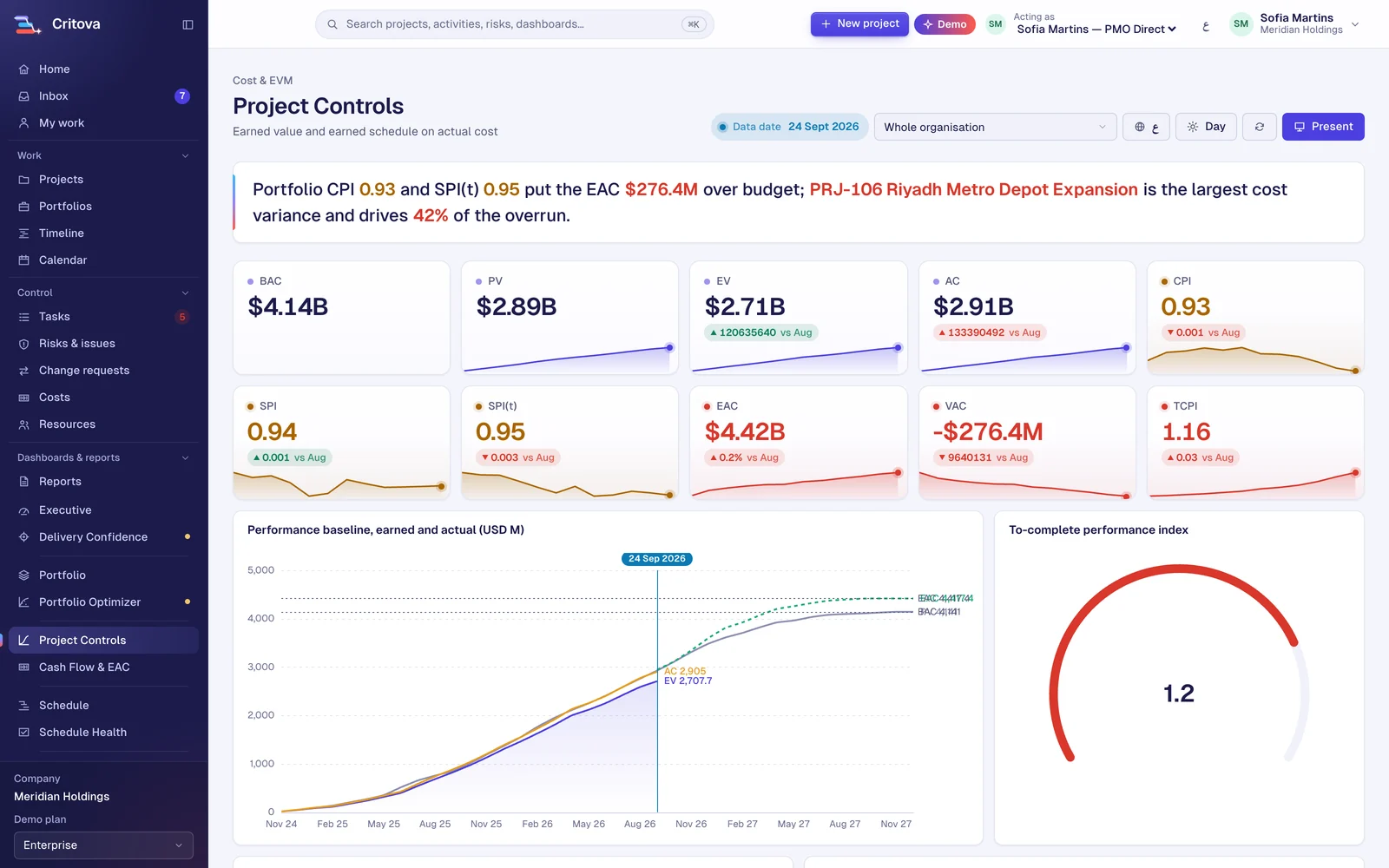Open the Whole organisation dropdown
1389x868 pixels.
pyautogui.click(x=996, y=127)
